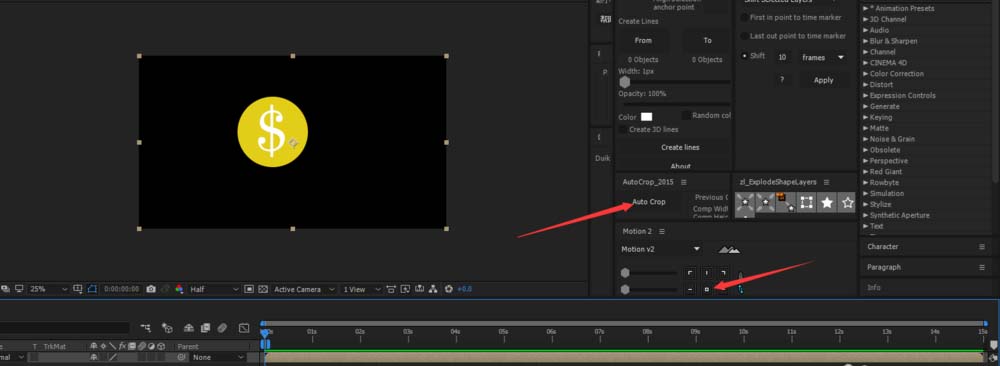Screen dimensions: 1000x366
Task: Open the timeline button icon
Action: (419, 289)
